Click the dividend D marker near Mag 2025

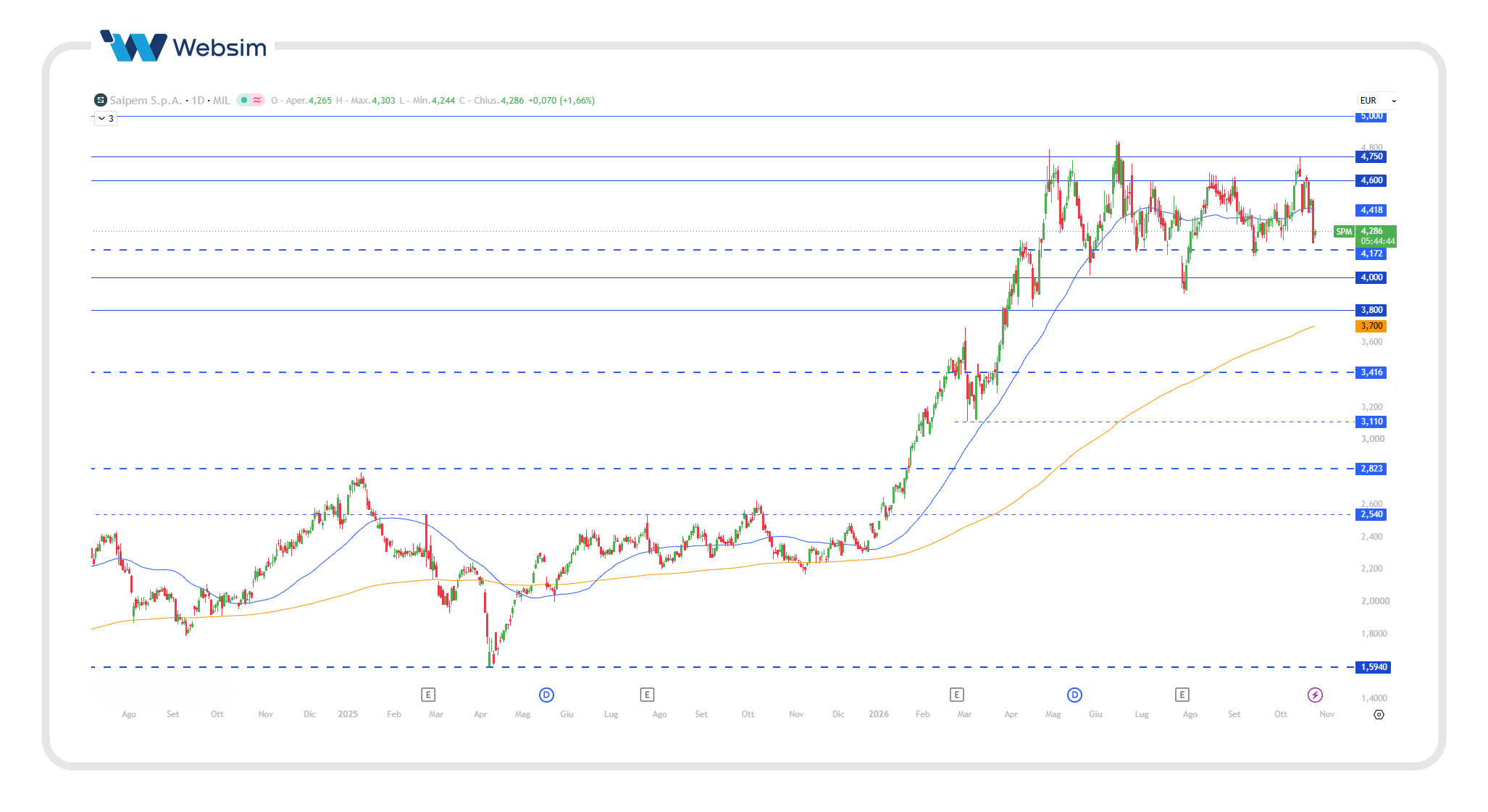click(x=546, y=695)
